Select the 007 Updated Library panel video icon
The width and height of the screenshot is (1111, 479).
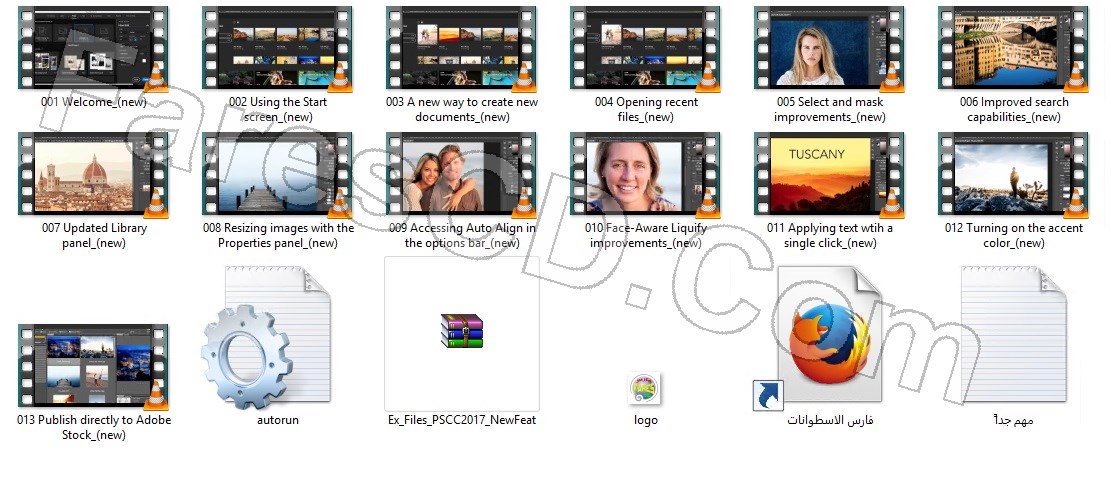coord(94,174)
